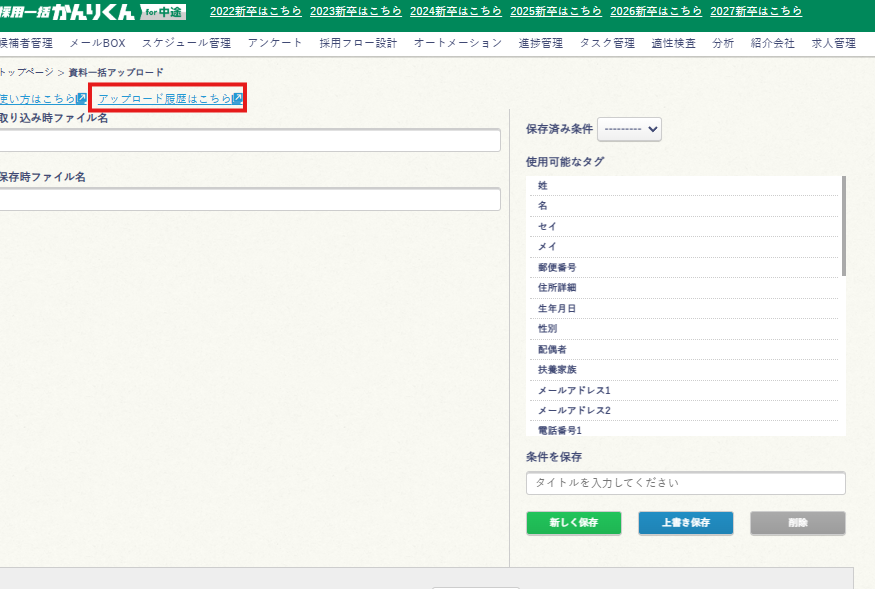Click the かんりくん logo
This screenshot has height=589, width=875.
[x=92, y=12]
